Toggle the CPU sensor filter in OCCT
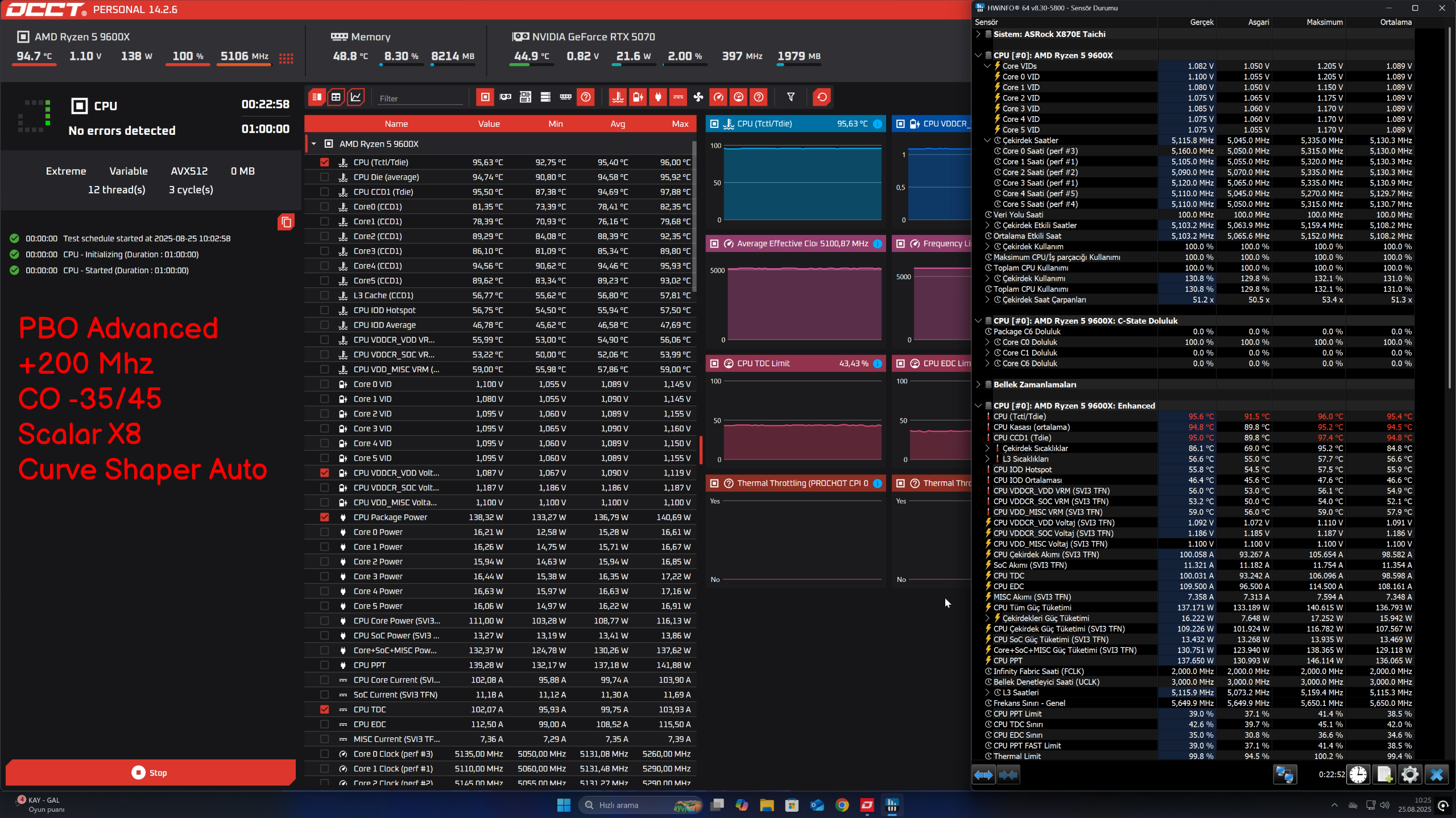This screenshot has width=1456, height=818. 485,97
